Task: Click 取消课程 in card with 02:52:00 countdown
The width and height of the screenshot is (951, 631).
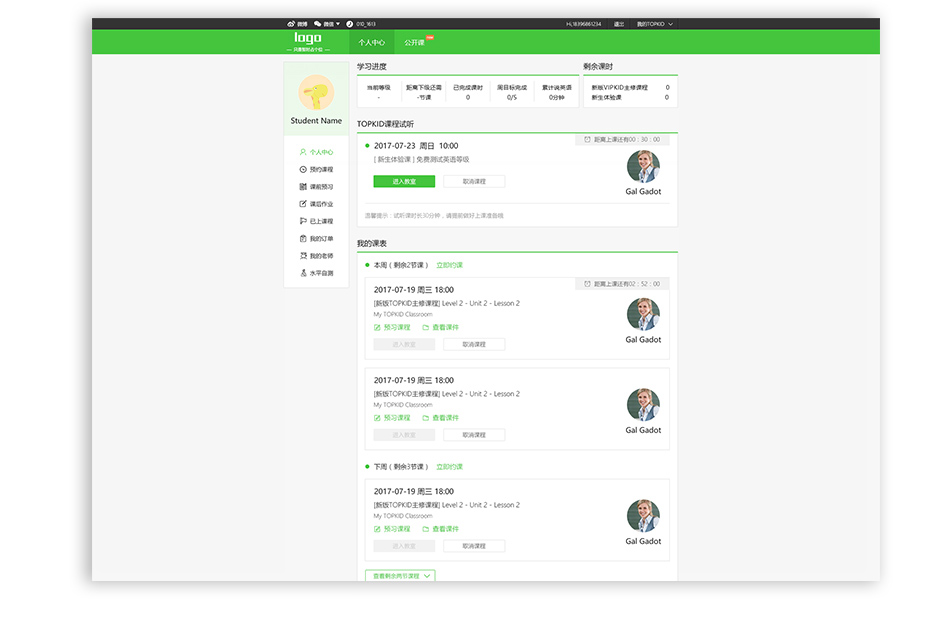Action: tap(474, 345)
